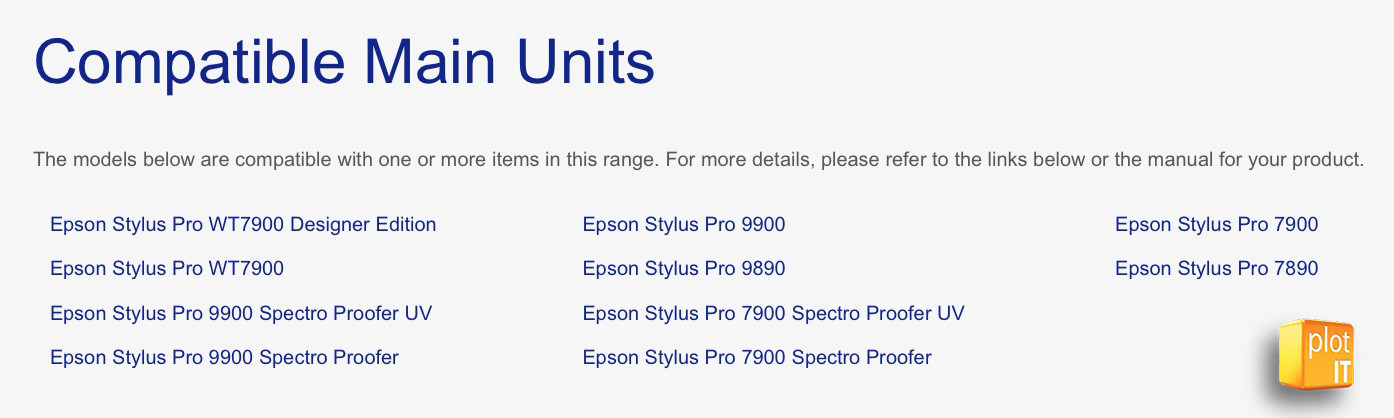This screenshot has height=418, width=1394.
Task: Open the Epson Stylus Pro 7900 link
Action: pos(1217,224)
